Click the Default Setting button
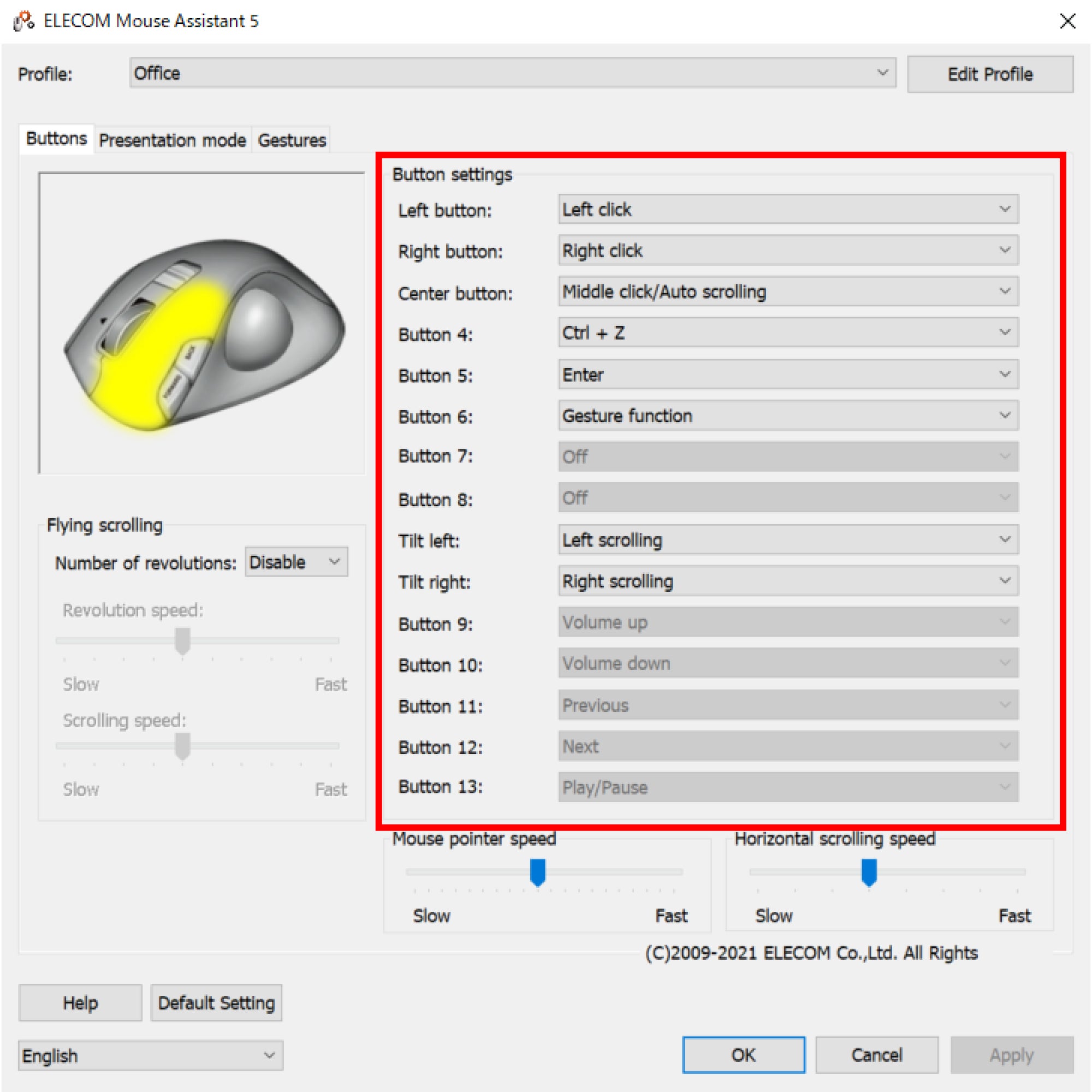1092x1092 pixels. 216,1002
